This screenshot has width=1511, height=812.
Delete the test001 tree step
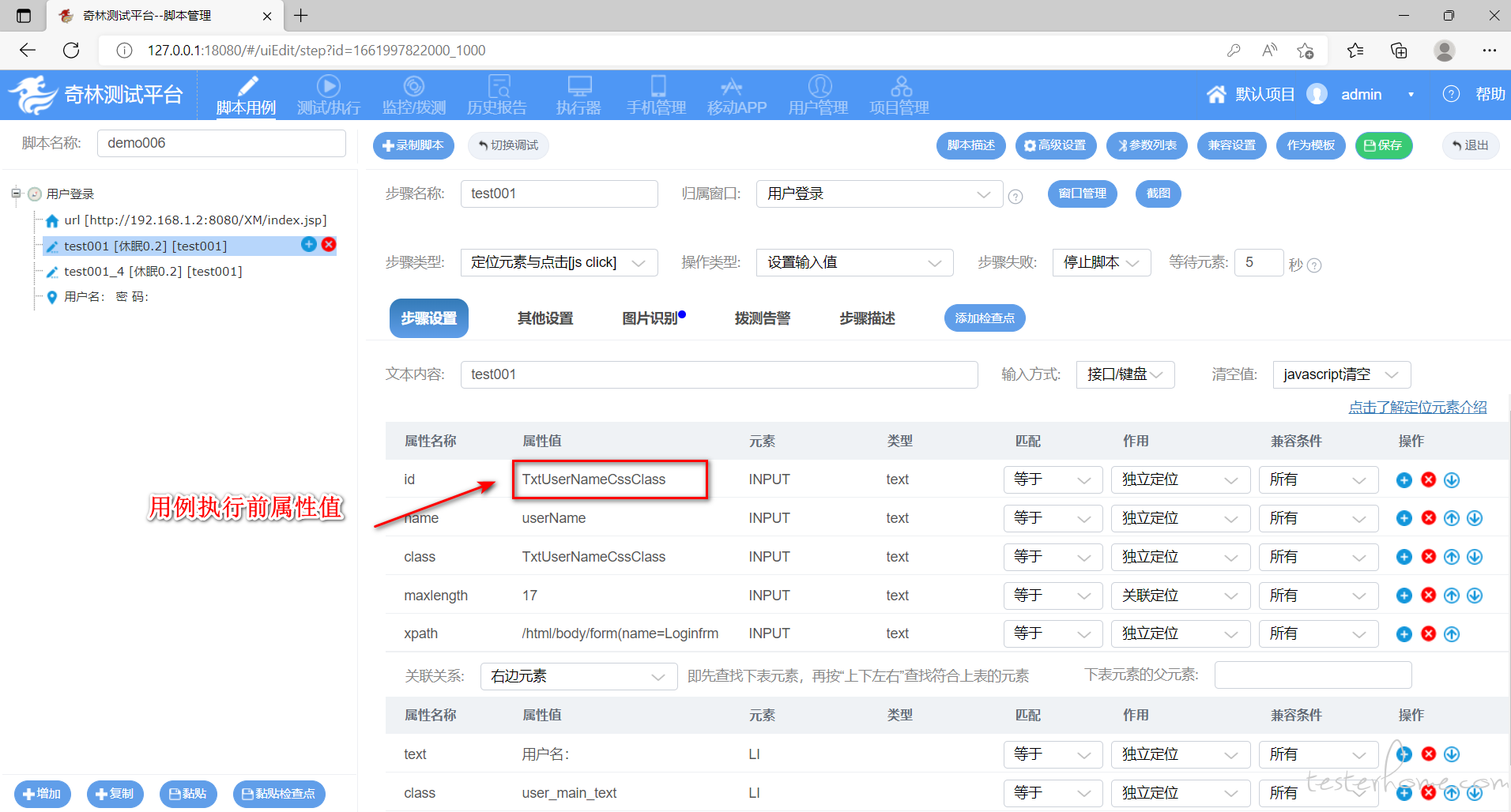(x=329, y=245)
